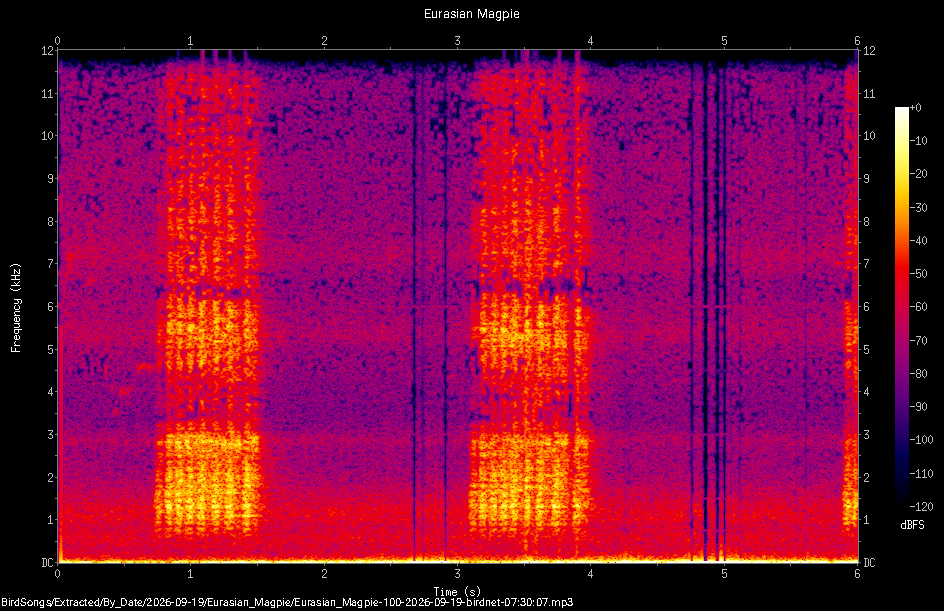Click "12" on the right frequency axis
944x611 pixels.
[869, 51]
